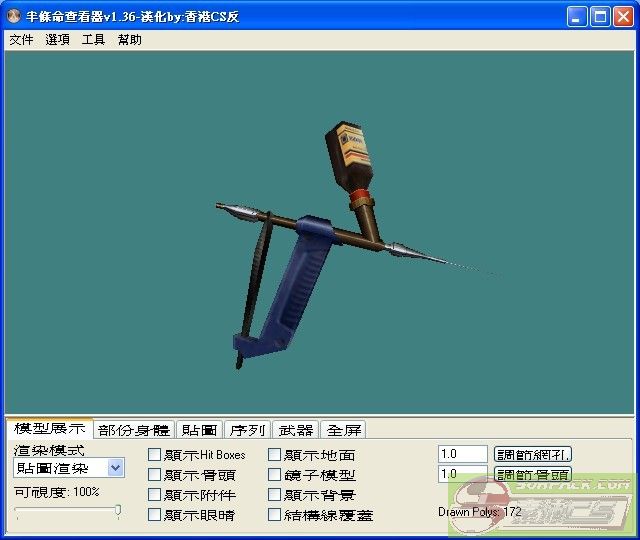This screenshot has width=640, height=540.
Task: Click the Drawn Polys: 172 text
Action: pos(480,512)
